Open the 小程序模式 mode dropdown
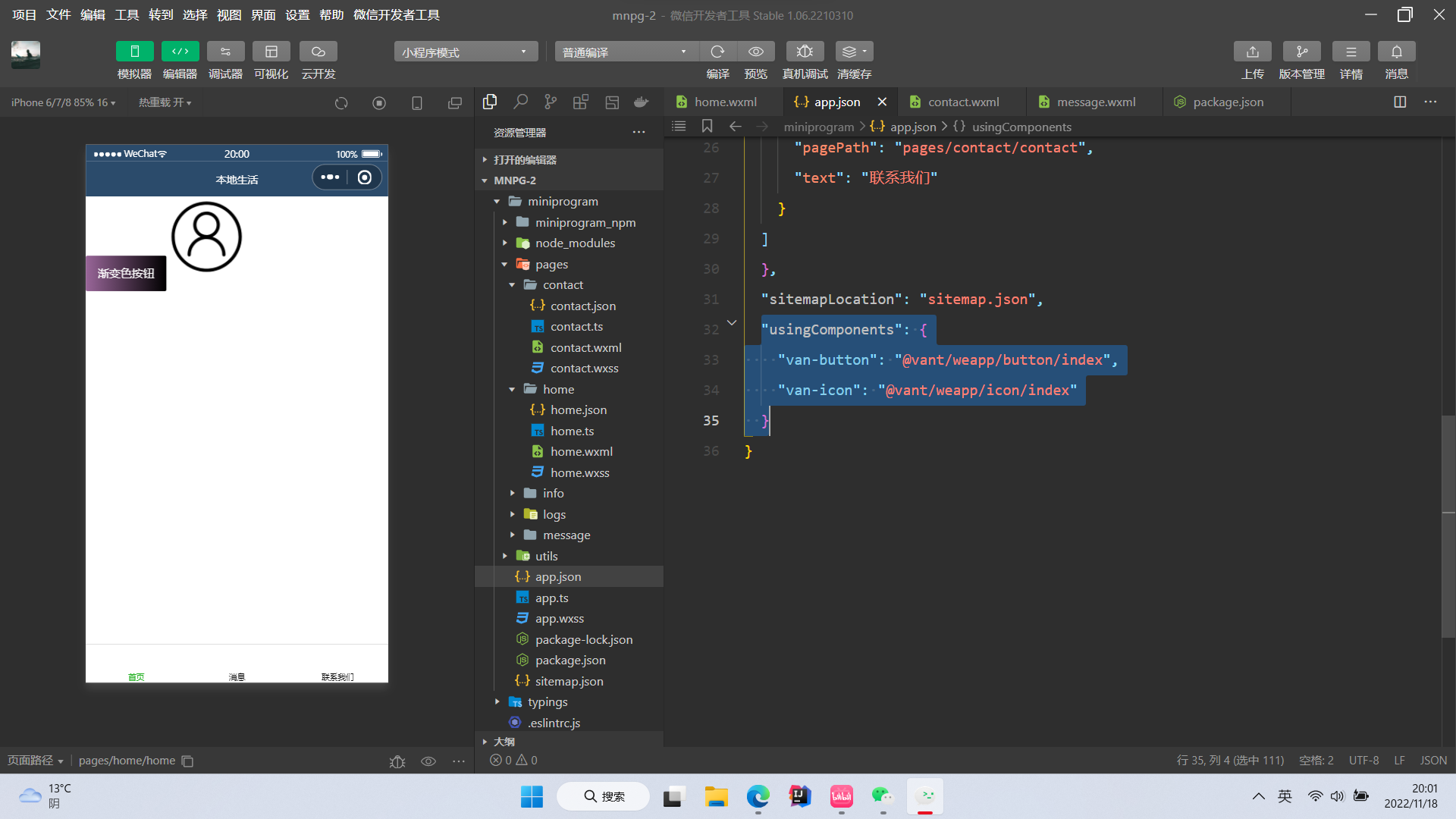 pyautogui.click(x=465, y=52)
